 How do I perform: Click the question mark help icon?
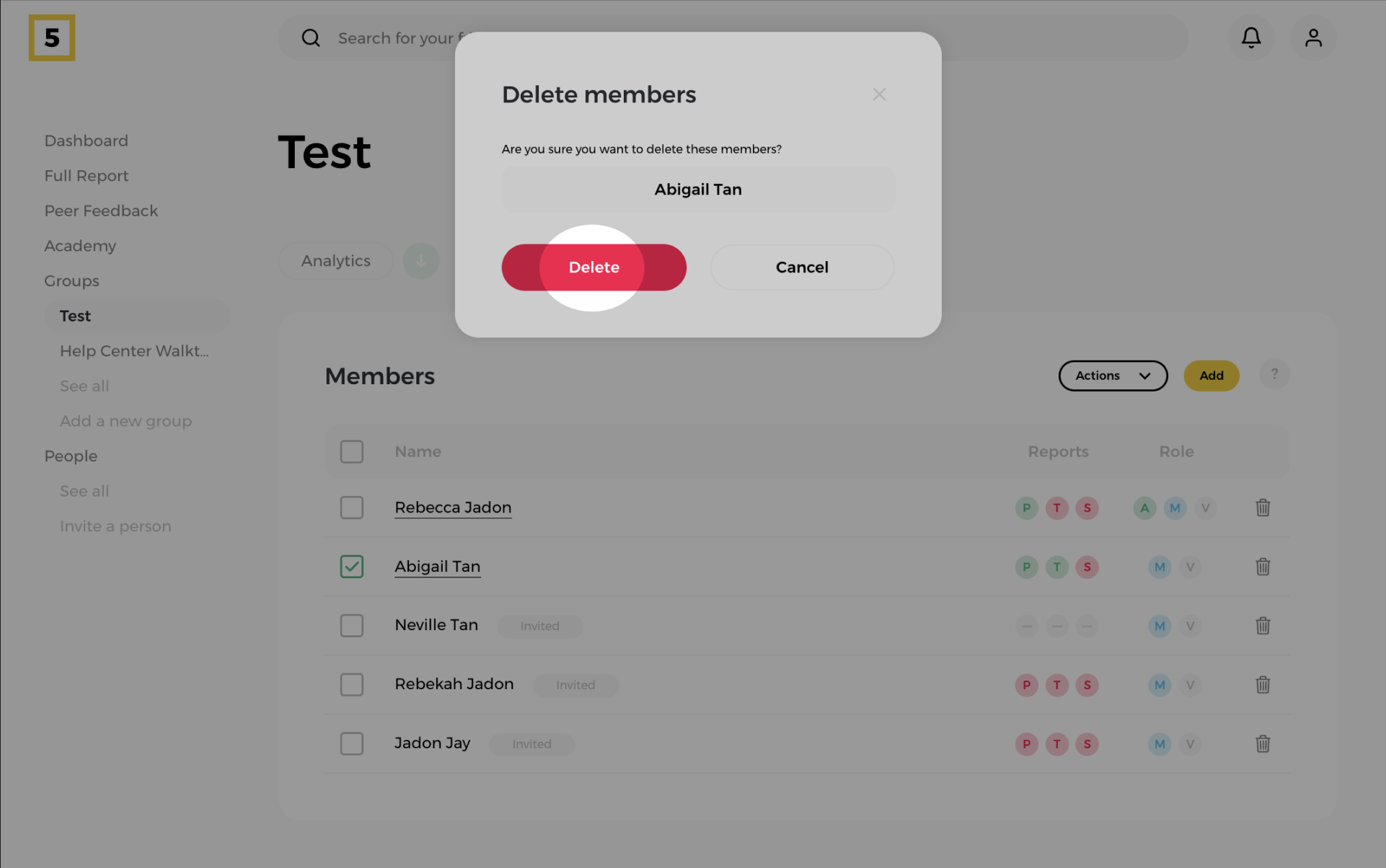1274,375
